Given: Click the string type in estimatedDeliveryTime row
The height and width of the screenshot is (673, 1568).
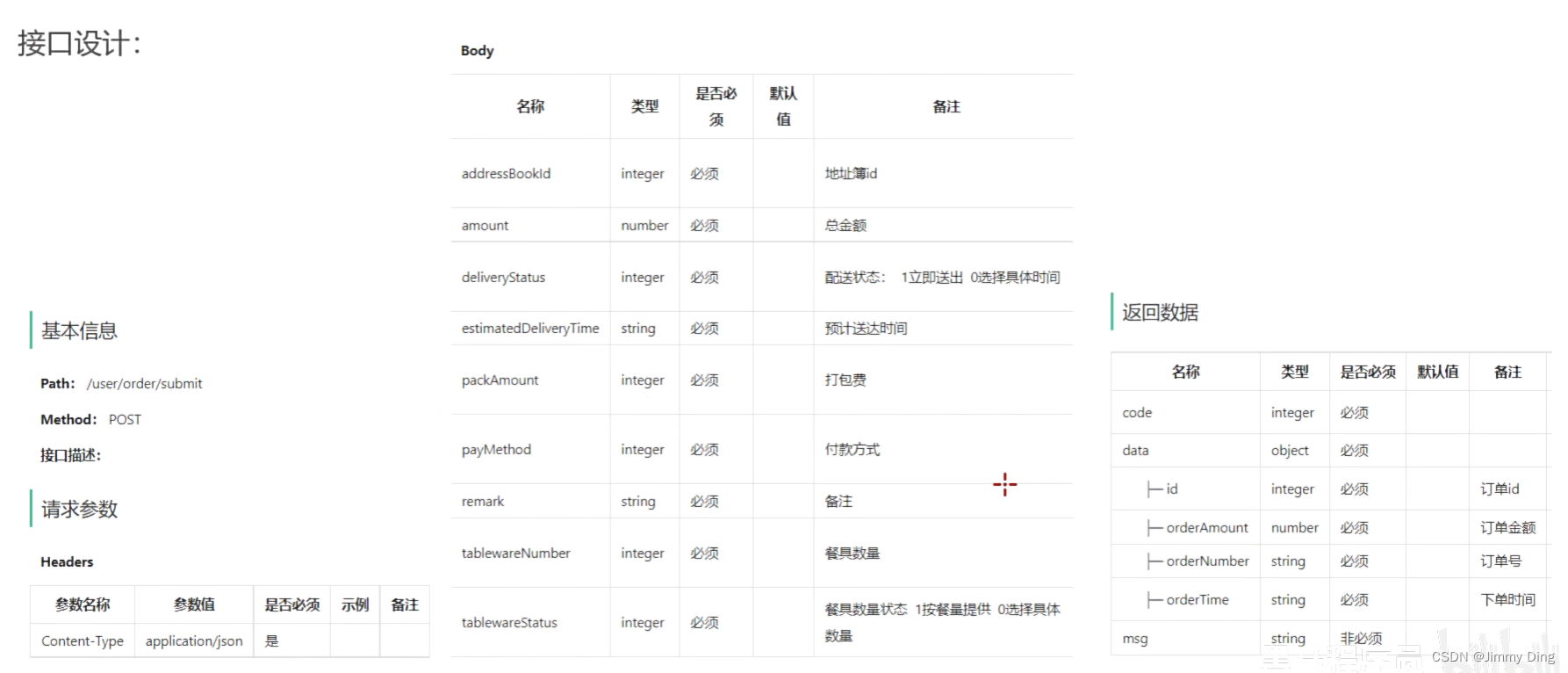Looking at the screenshot, I should [638, 328].
